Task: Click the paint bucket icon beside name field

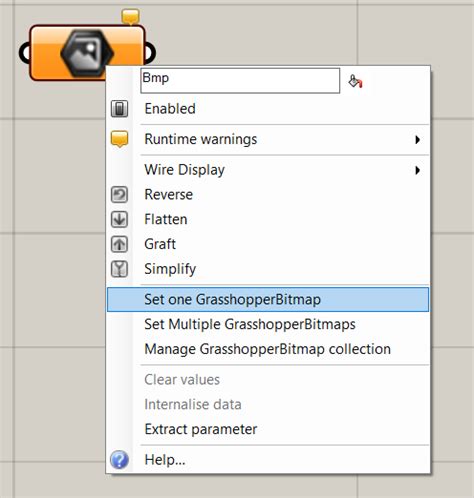Action: (x=355, y=81)
